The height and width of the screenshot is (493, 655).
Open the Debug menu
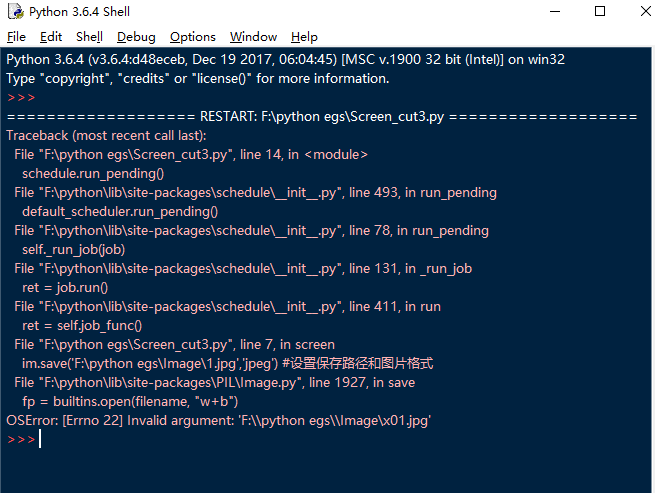point(136,37)
